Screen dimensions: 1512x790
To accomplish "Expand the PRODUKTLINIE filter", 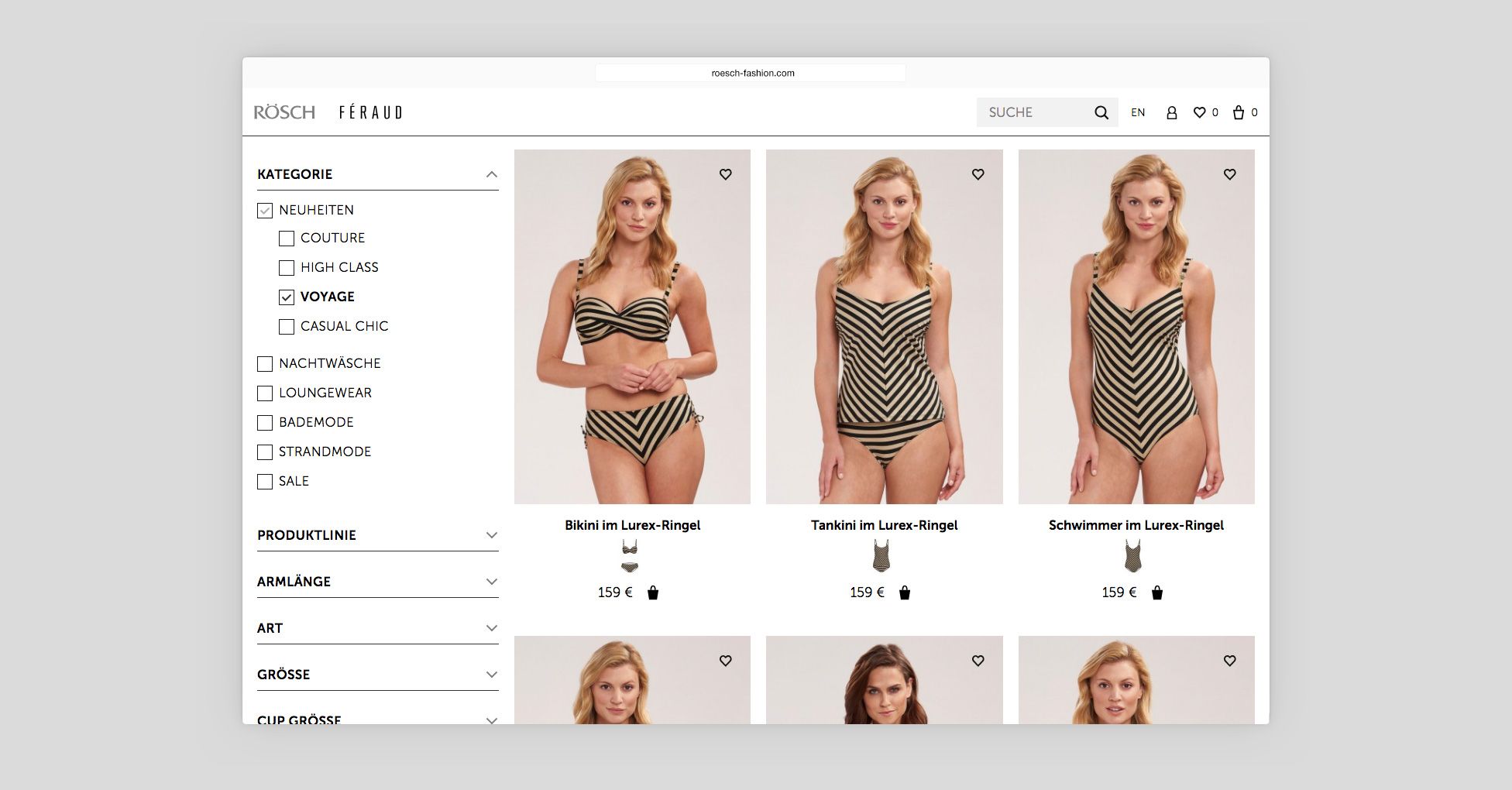I will coord(491,535).
